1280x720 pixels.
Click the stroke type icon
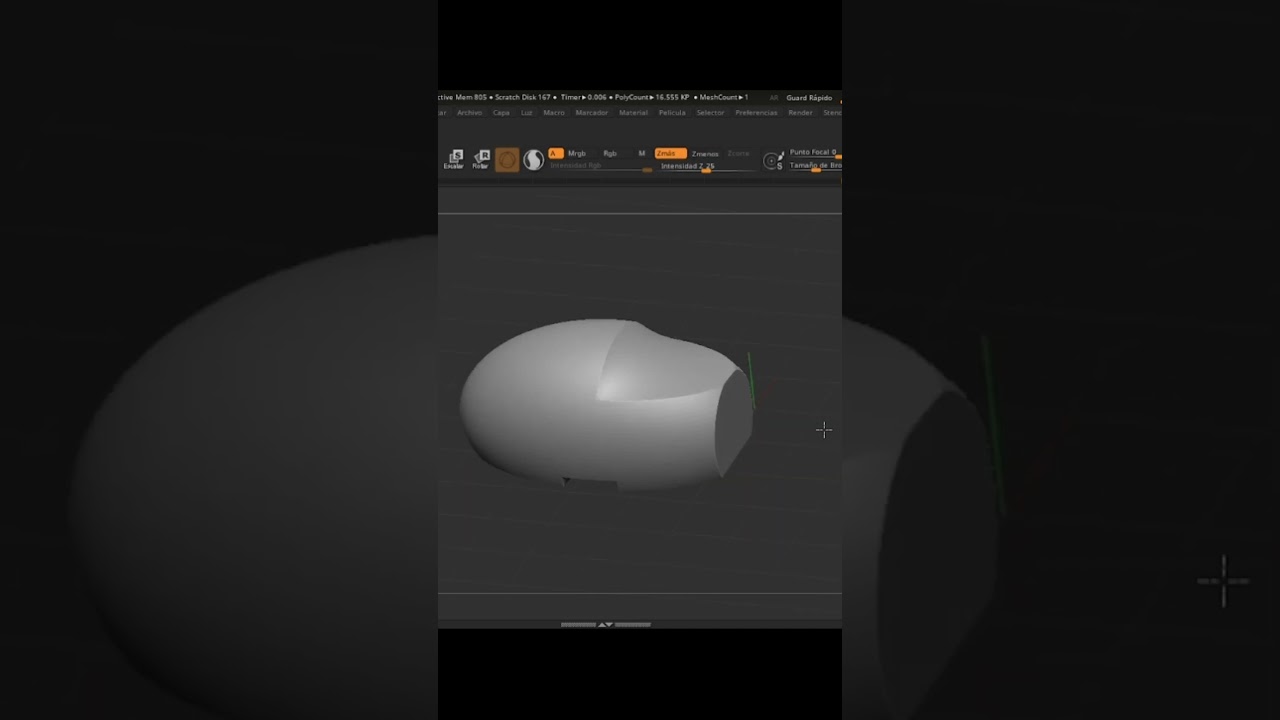[534, 160]
